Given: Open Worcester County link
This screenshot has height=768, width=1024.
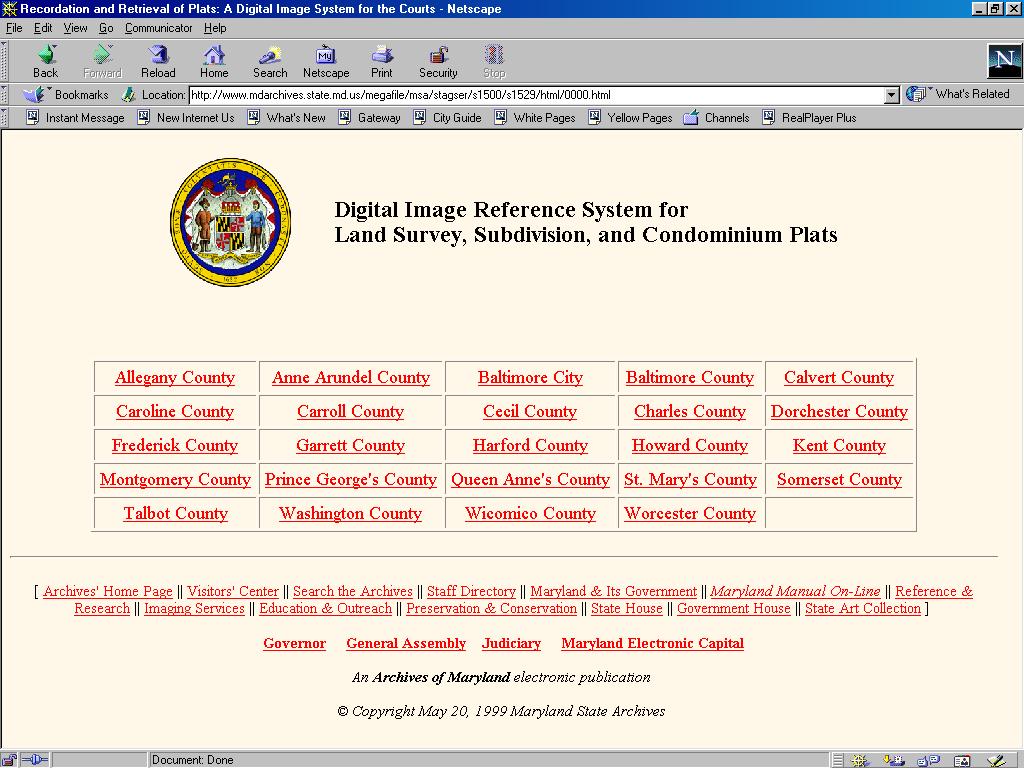Looking at the screenshot, I should point(690,513).
